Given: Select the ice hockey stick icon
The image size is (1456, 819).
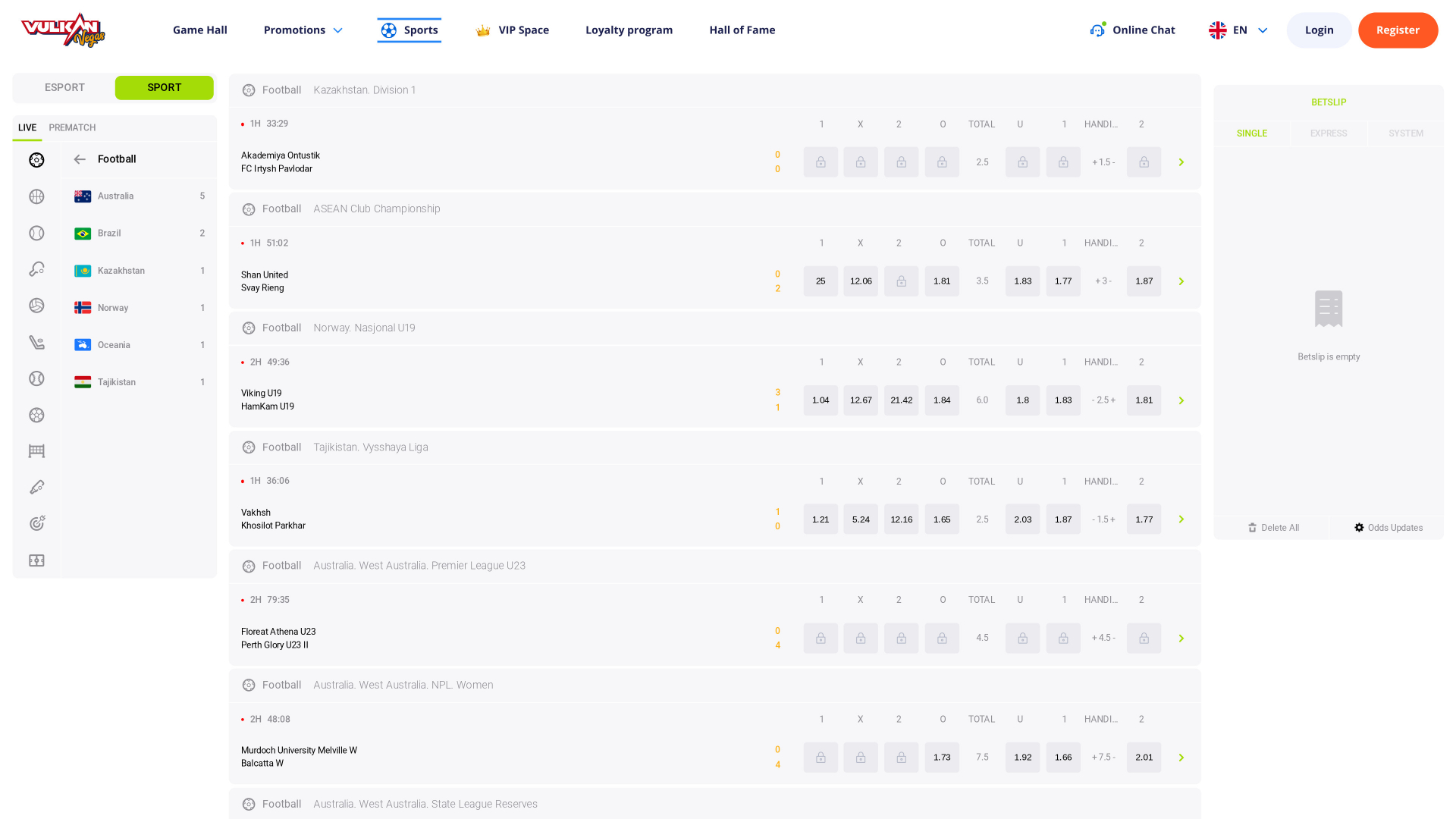Looking at the screenshot, I should tap(36, 343).
